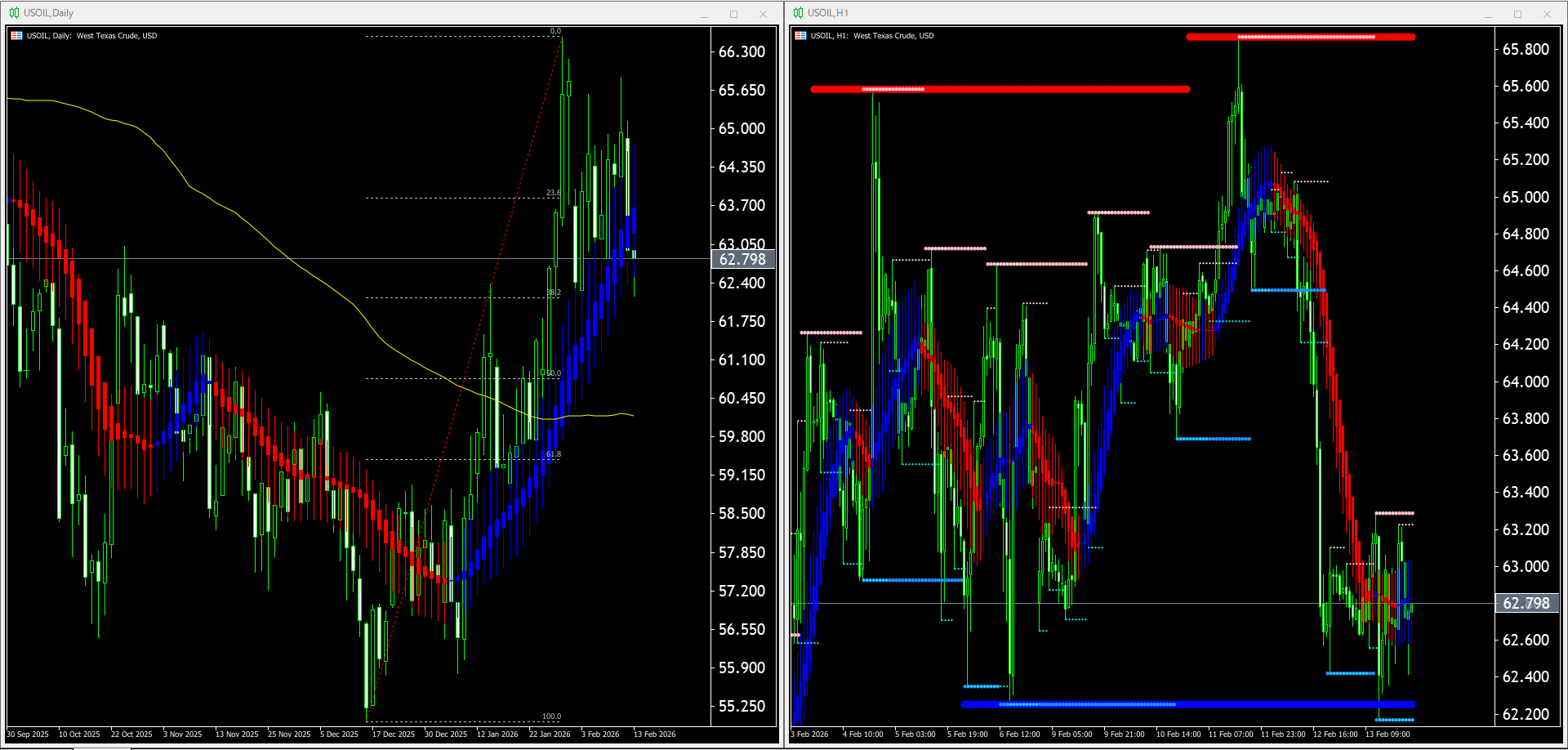Image resolution: width=1568 pixels, height=750 pixels.
Task: Select thick red resistance line near 65.600 on H1
Action: coord(1000,89)
